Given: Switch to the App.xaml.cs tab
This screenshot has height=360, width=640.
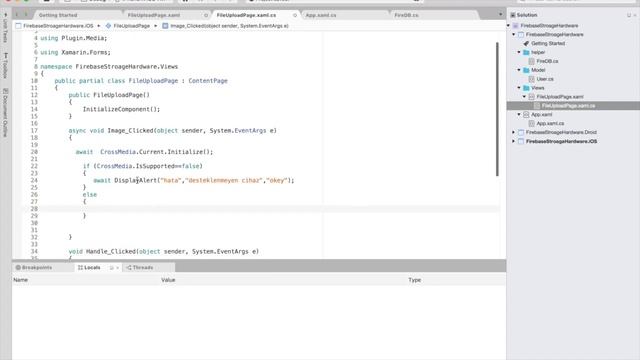Looking at the screenshot, I should coord(321,15).
